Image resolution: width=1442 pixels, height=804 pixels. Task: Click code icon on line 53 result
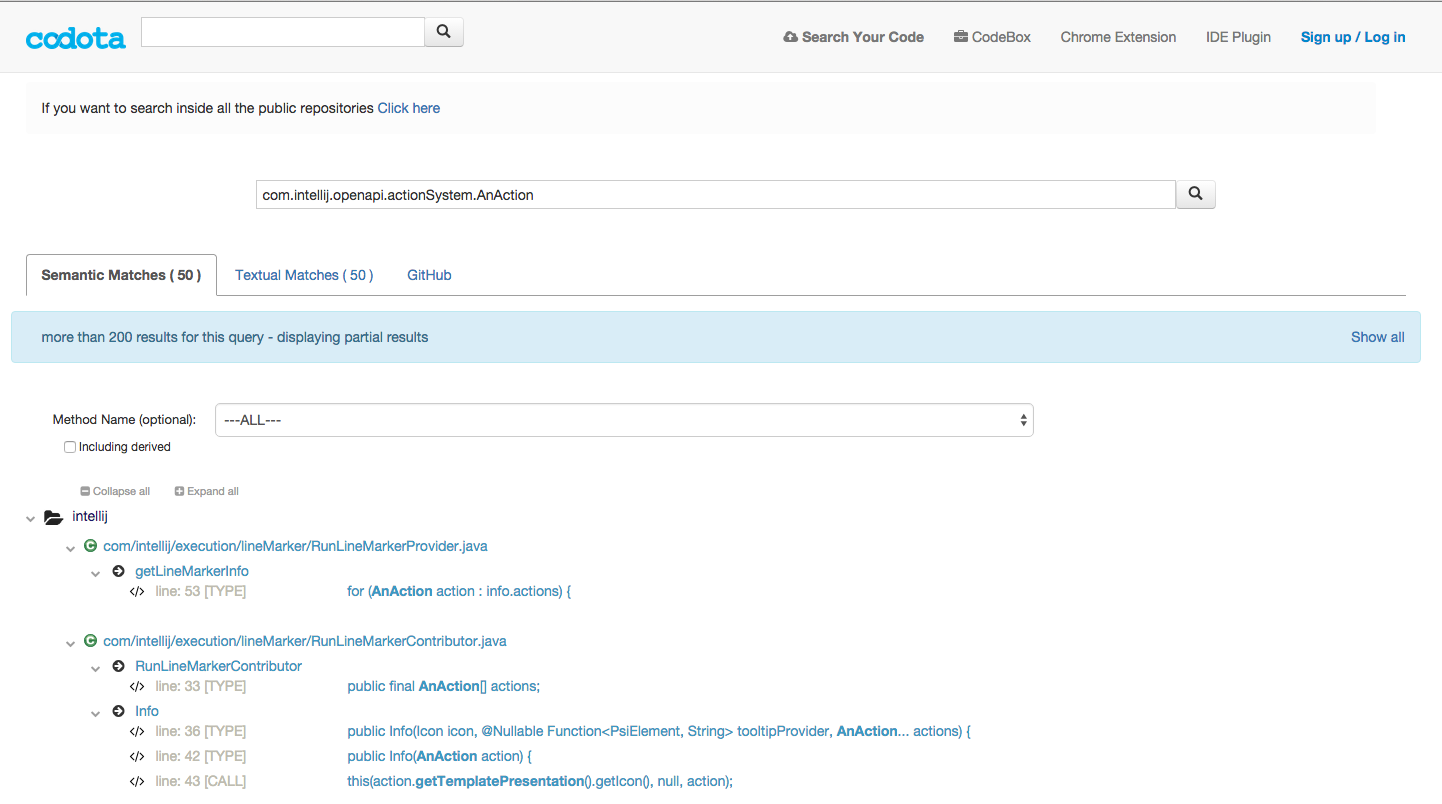[137, 592]
